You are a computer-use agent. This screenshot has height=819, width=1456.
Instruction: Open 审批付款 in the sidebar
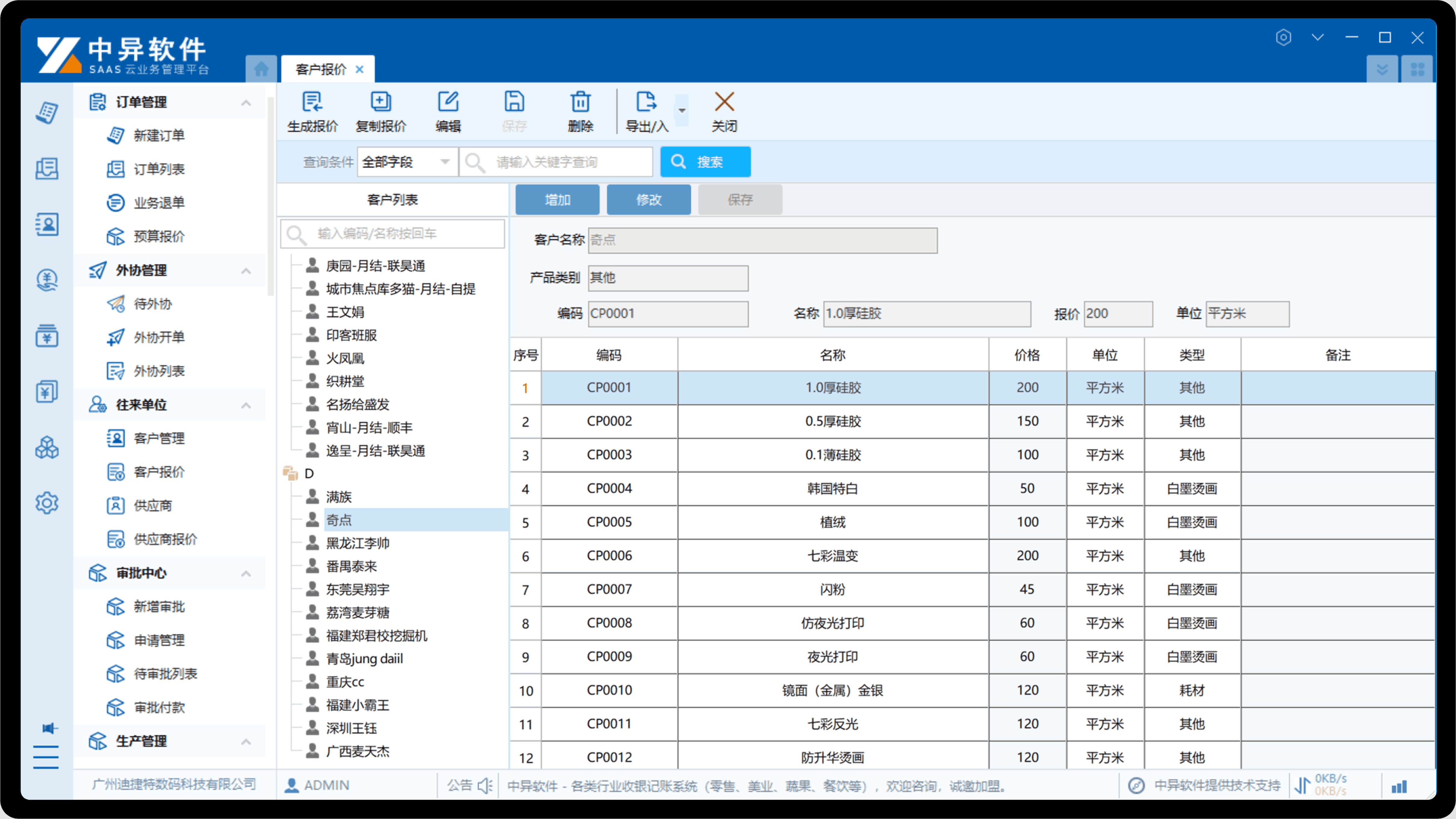pos(159,708)
